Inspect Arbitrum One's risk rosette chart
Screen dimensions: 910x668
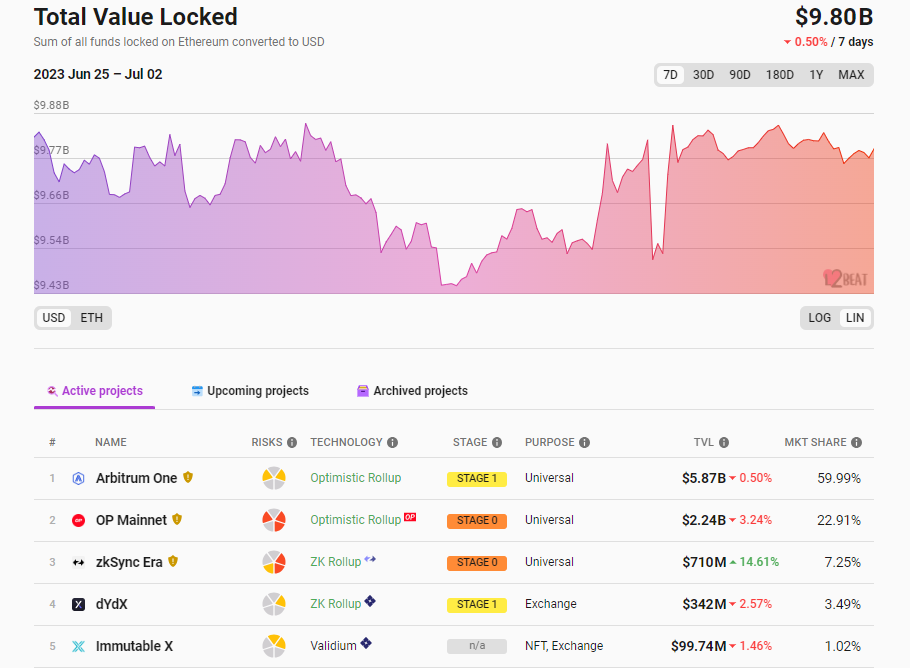274,478
